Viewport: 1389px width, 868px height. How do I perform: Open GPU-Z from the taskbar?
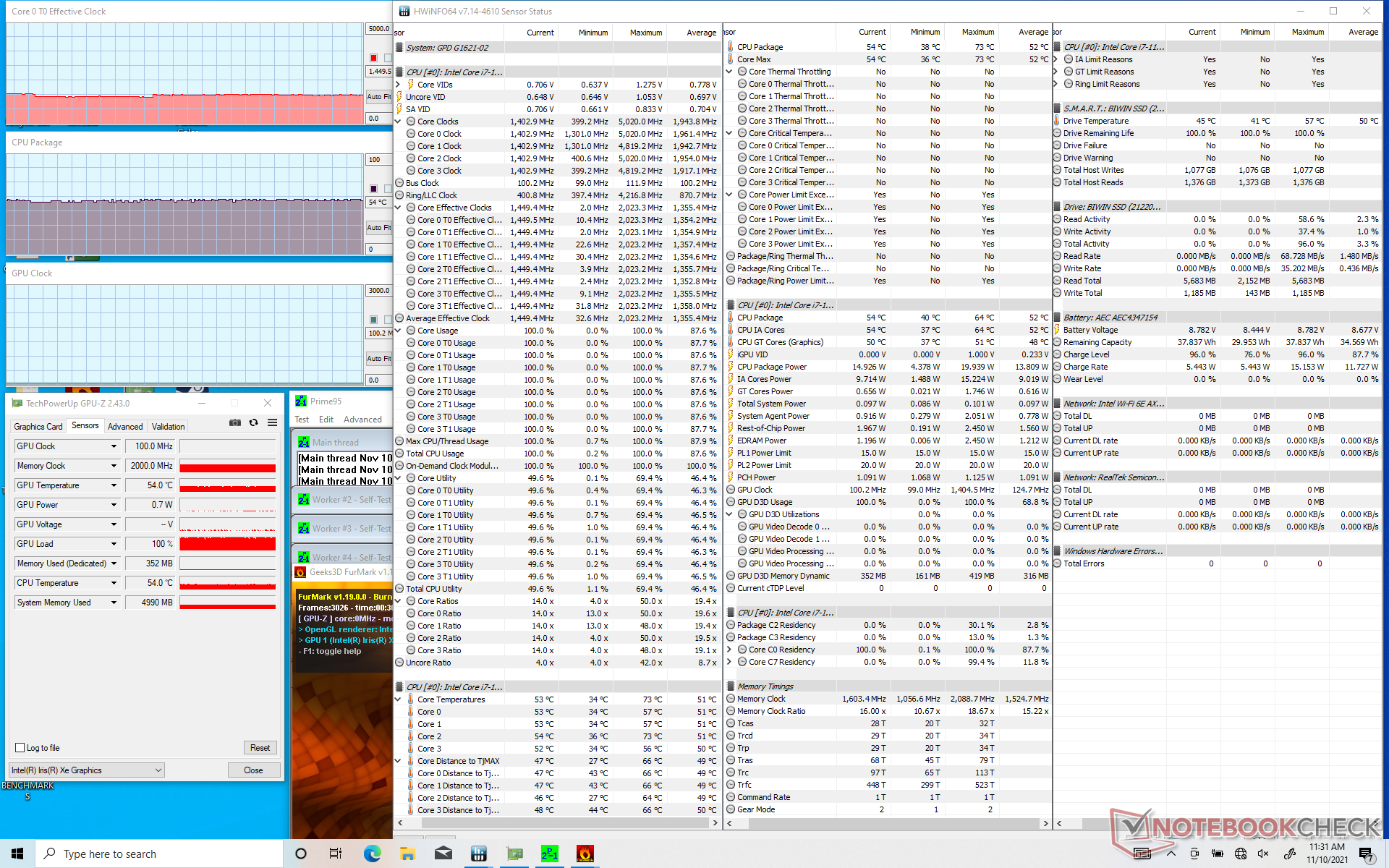(x=514, y=854)
